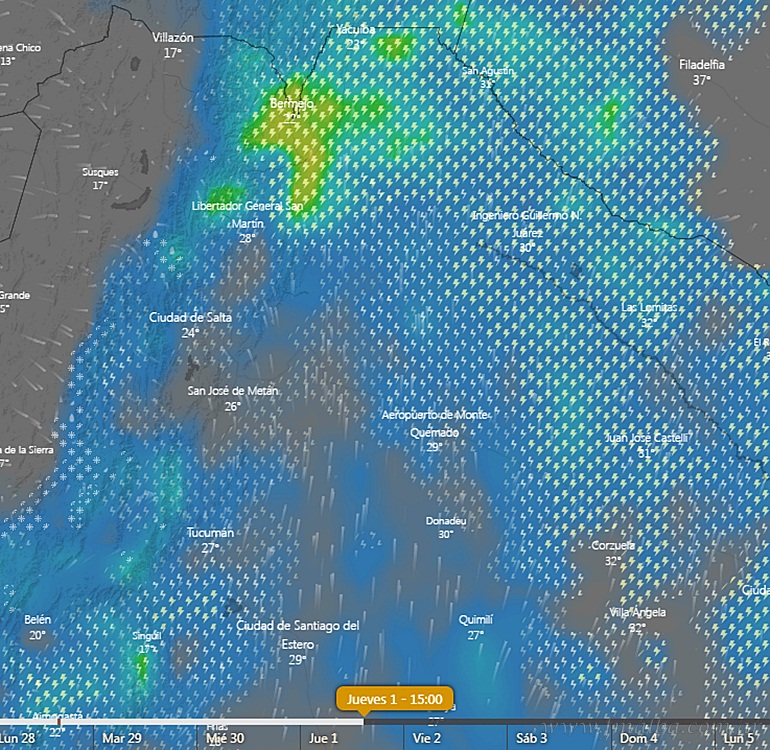
Task: Select Vie 2 on the timeline
Action: coord(427,738)
